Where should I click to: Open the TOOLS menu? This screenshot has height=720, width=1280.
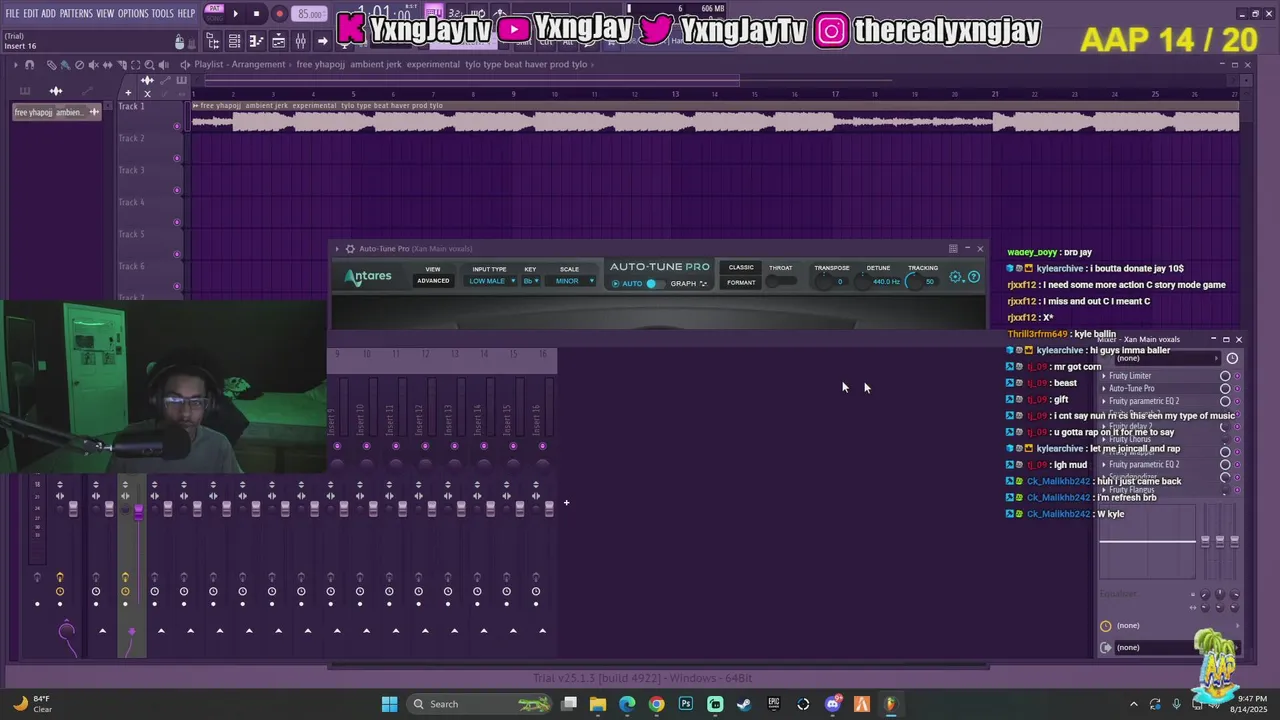[x=163, y=13]
